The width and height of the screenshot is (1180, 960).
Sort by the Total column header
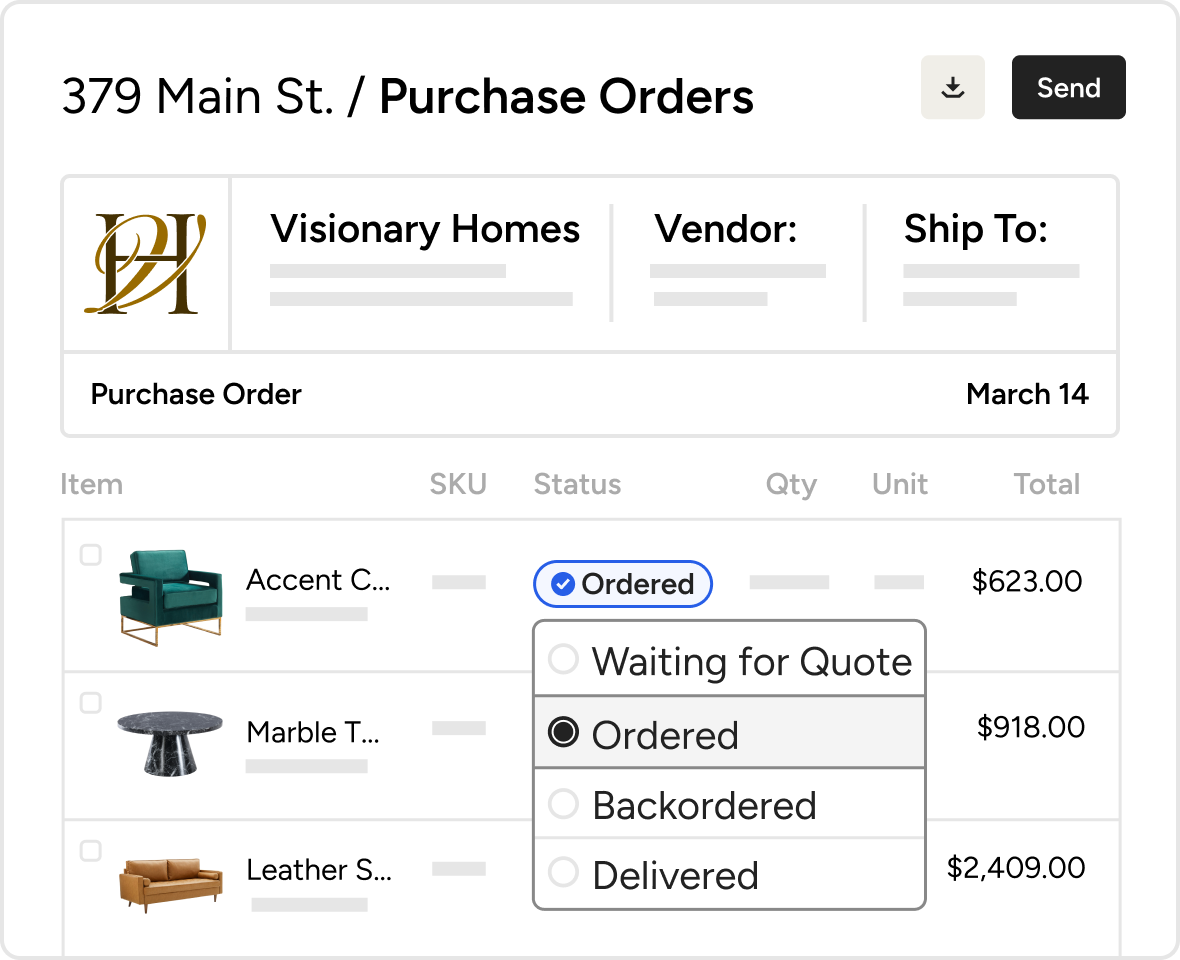click(x=1047, y=485)
